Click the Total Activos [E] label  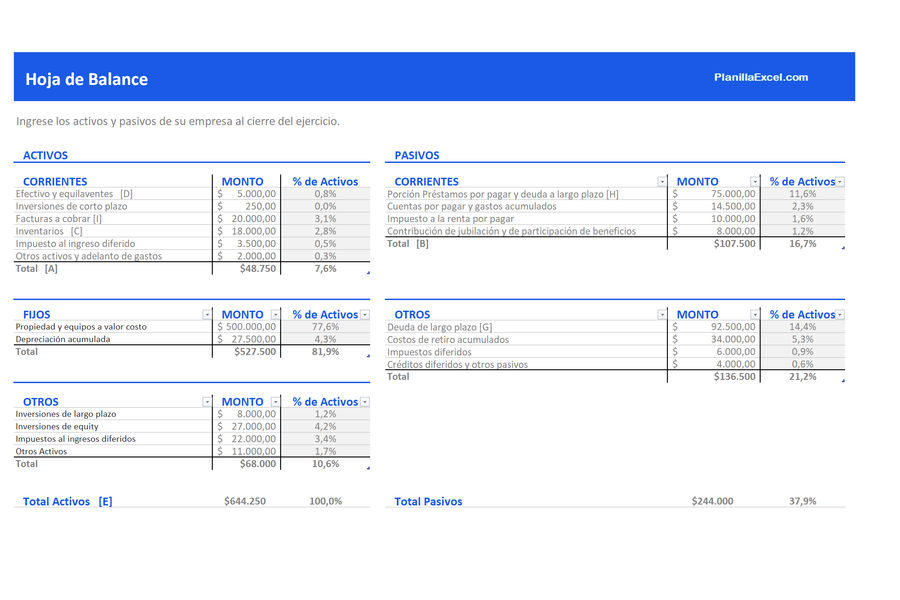67,501
